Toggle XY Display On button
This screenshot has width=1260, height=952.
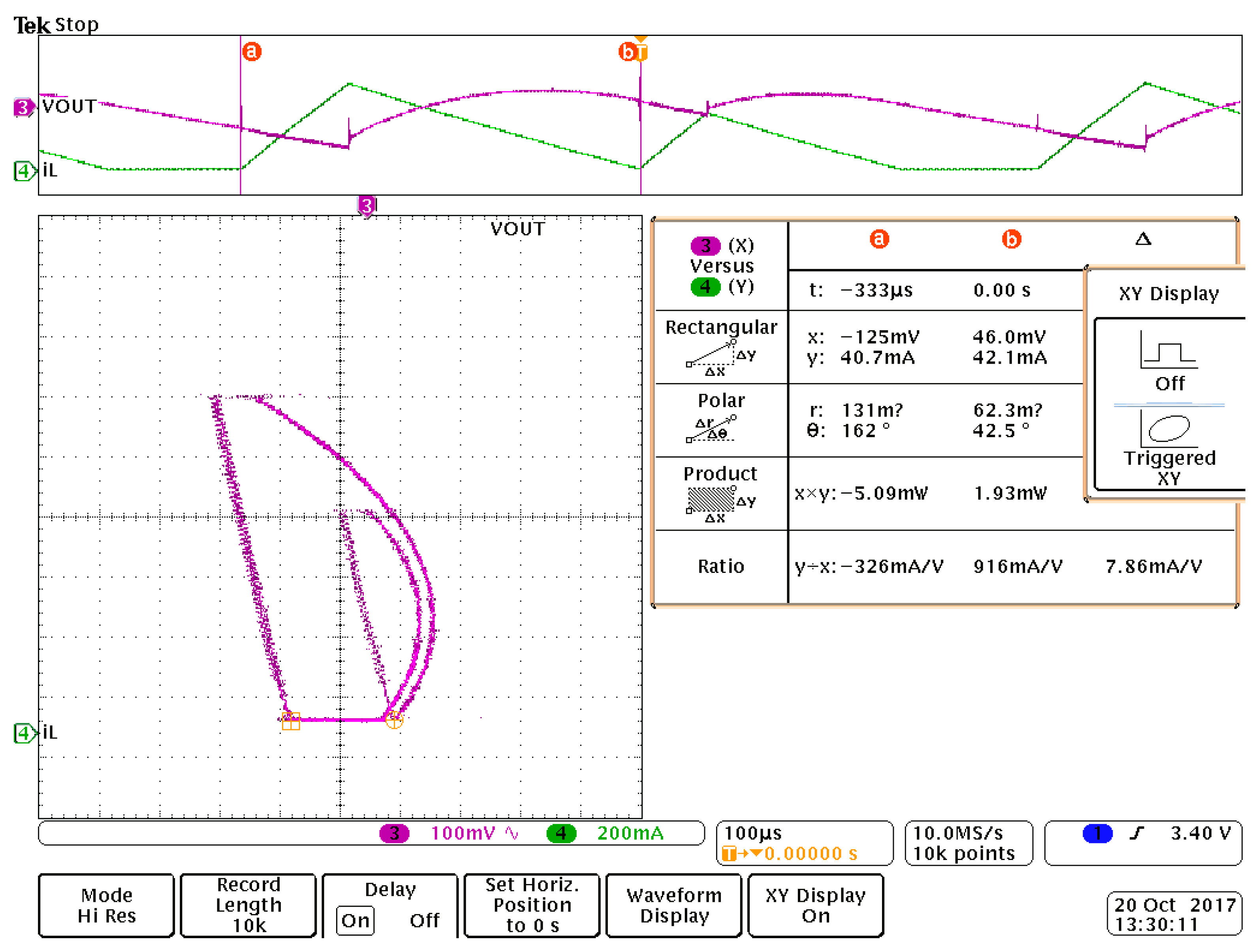(x=815, y=905)
